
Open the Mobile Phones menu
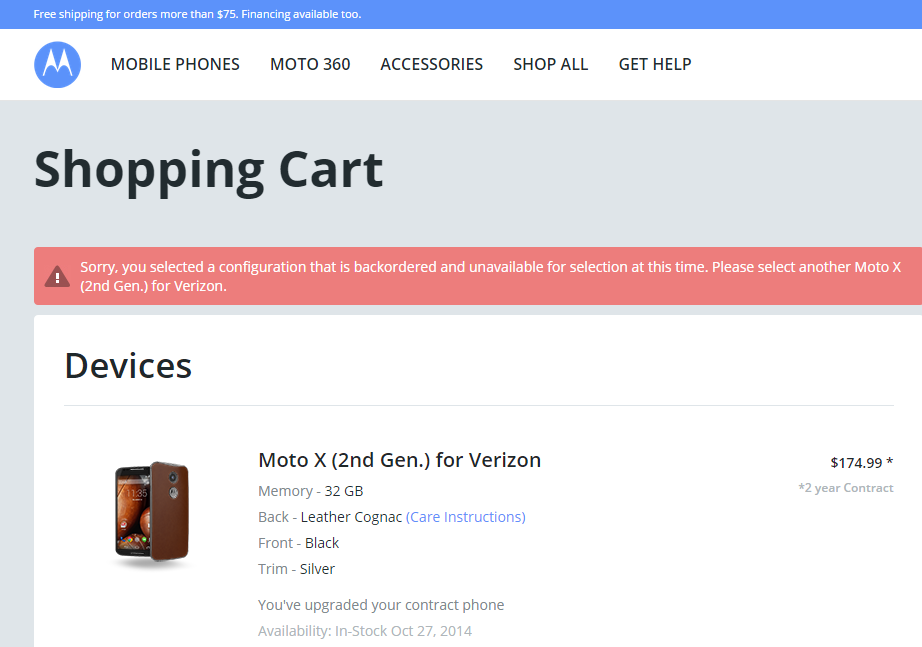pyautogui.click(x=175, y=64)
